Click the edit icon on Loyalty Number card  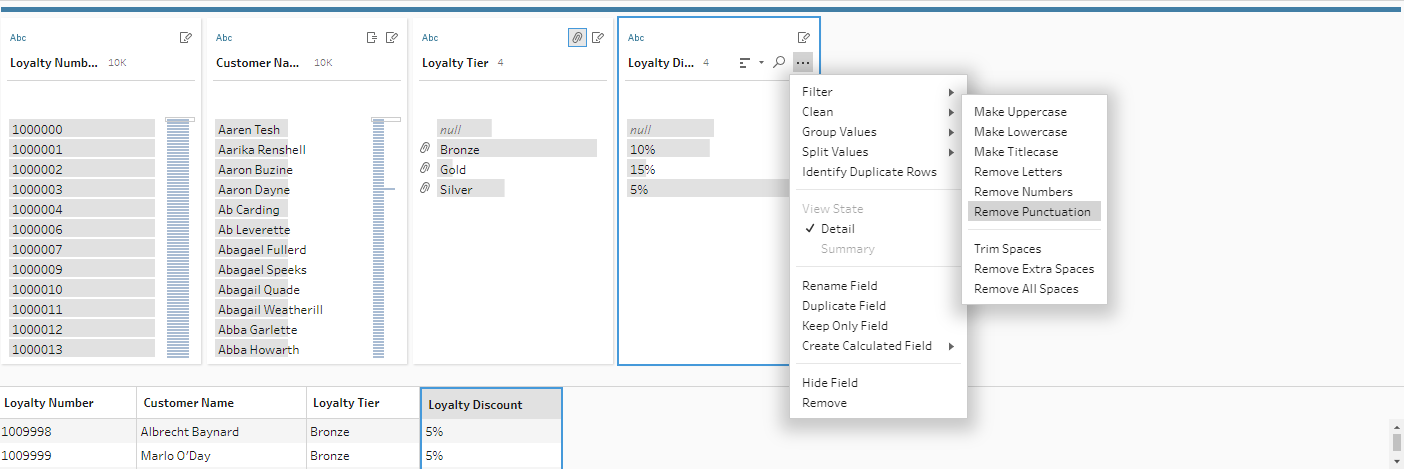coord(186,38)
